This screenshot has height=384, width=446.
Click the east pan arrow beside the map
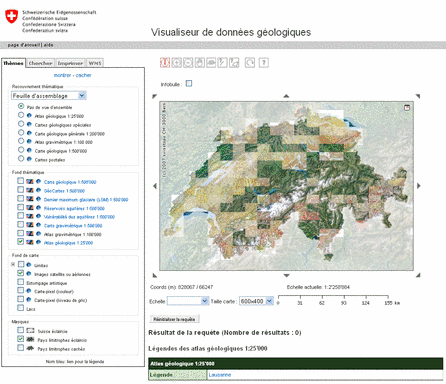click(x=419, y=186)
